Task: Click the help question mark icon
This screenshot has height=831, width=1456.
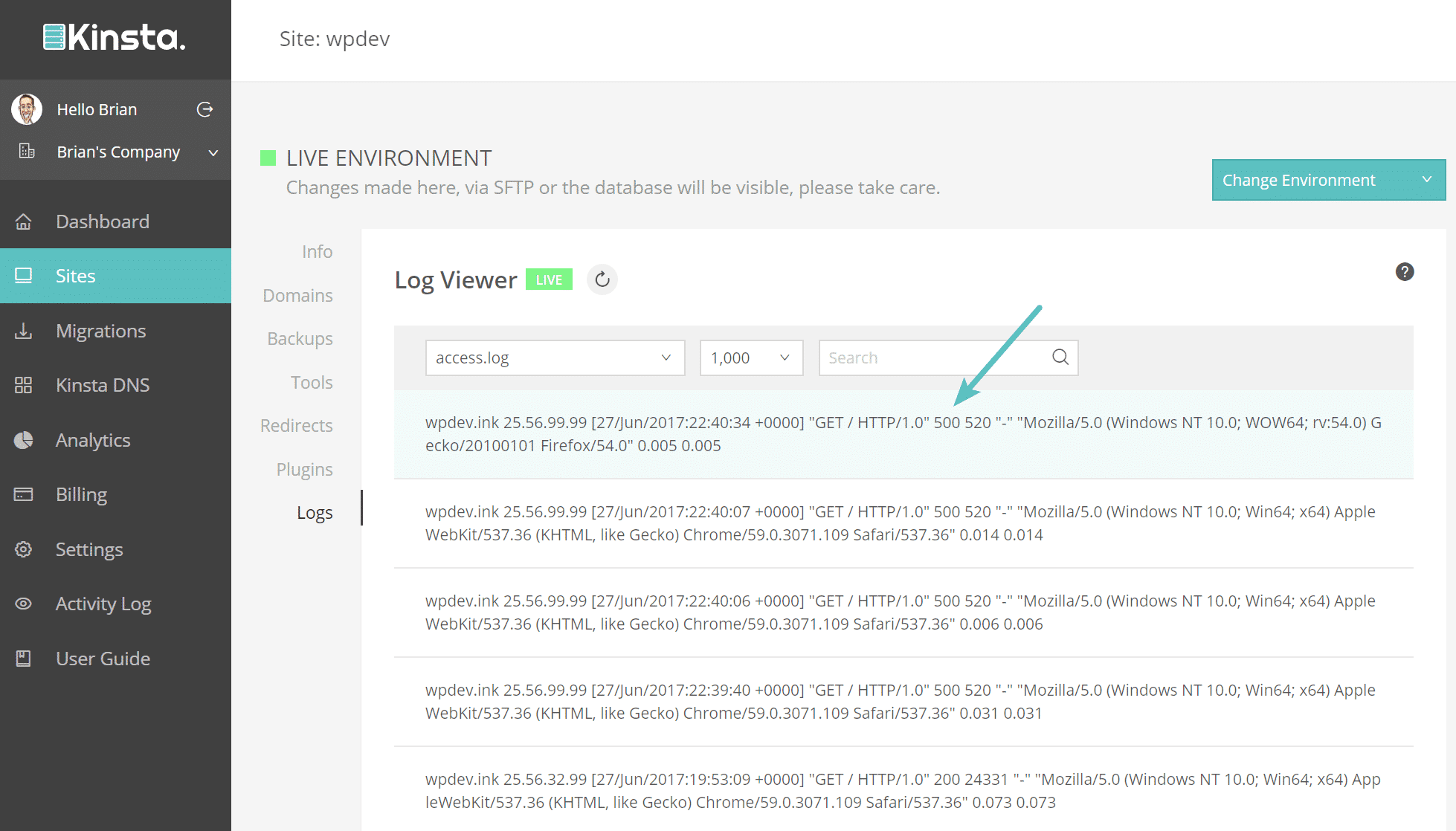Action: [x=1404, y=272]
